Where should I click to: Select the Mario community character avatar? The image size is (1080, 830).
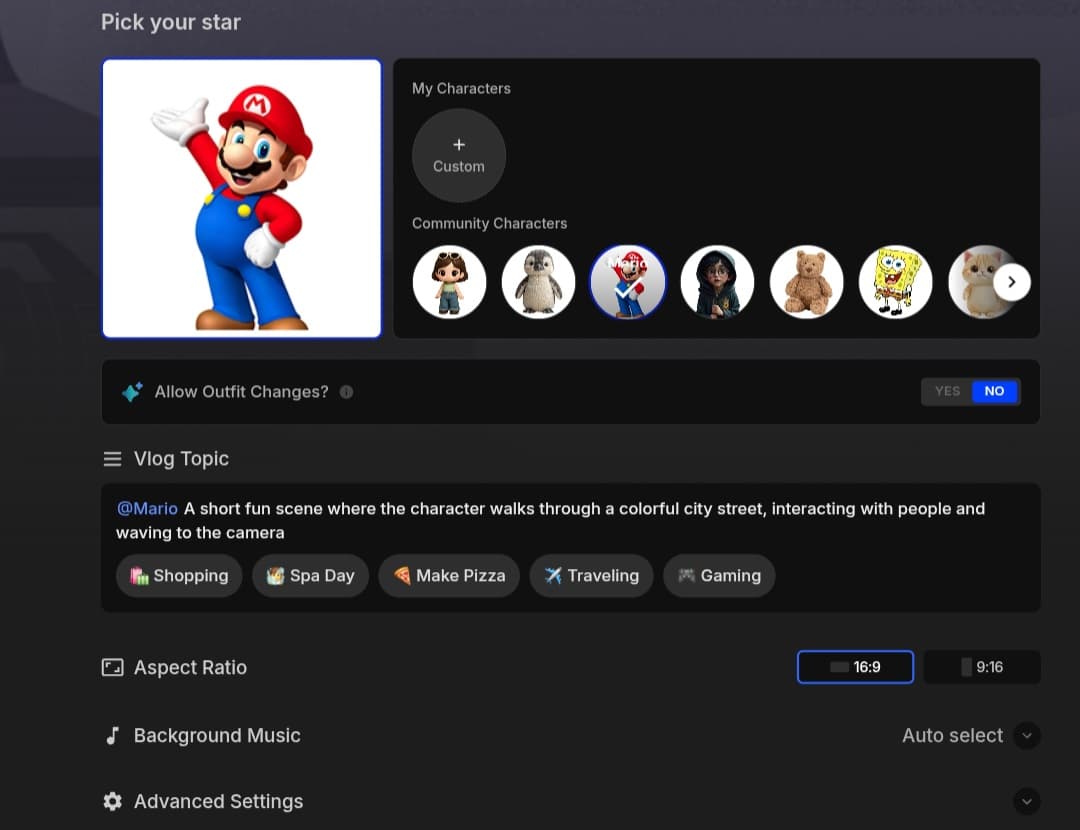[x=627, y=282]
